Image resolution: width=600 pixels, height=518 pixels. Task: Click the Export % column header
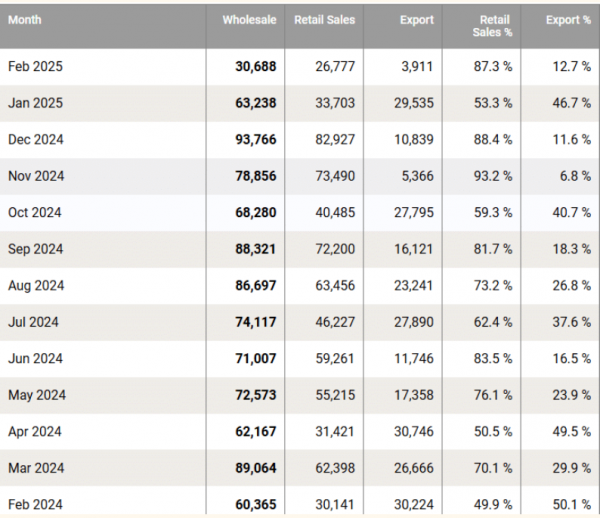click(568, 19)
